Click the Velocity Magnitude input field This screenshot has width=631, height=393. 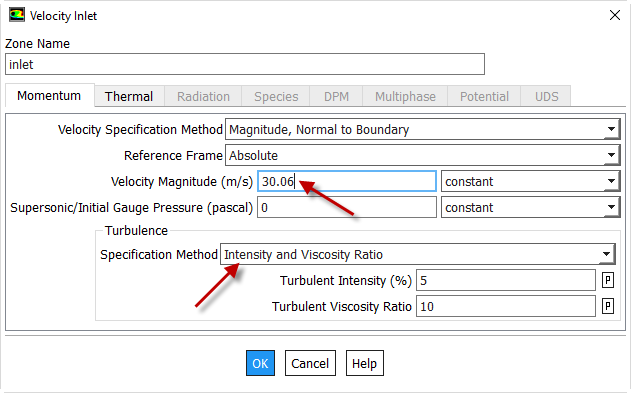pyautogui.click(x=346, y=181)
